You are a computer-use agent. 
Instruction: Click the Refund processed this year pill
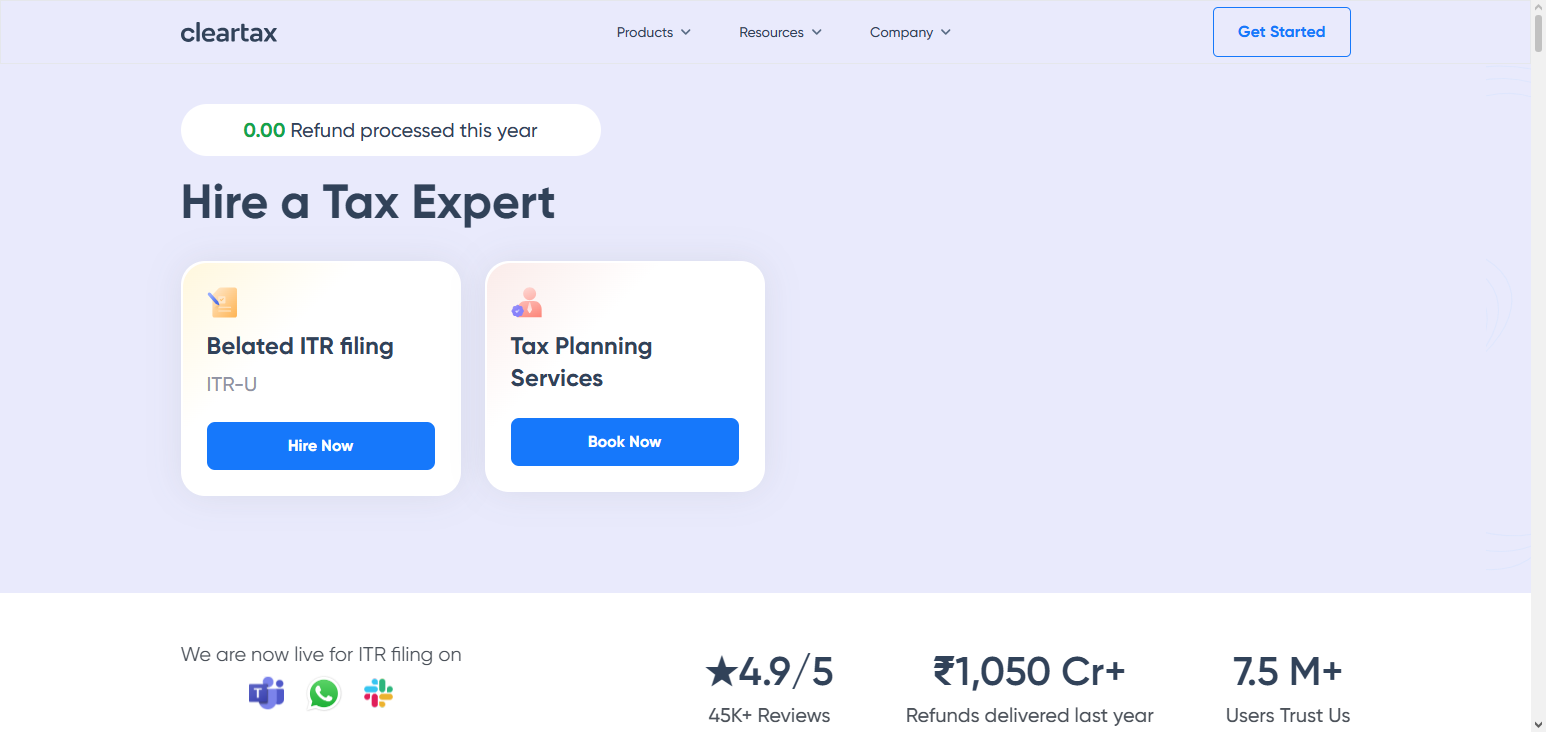[x=390, y=130]
